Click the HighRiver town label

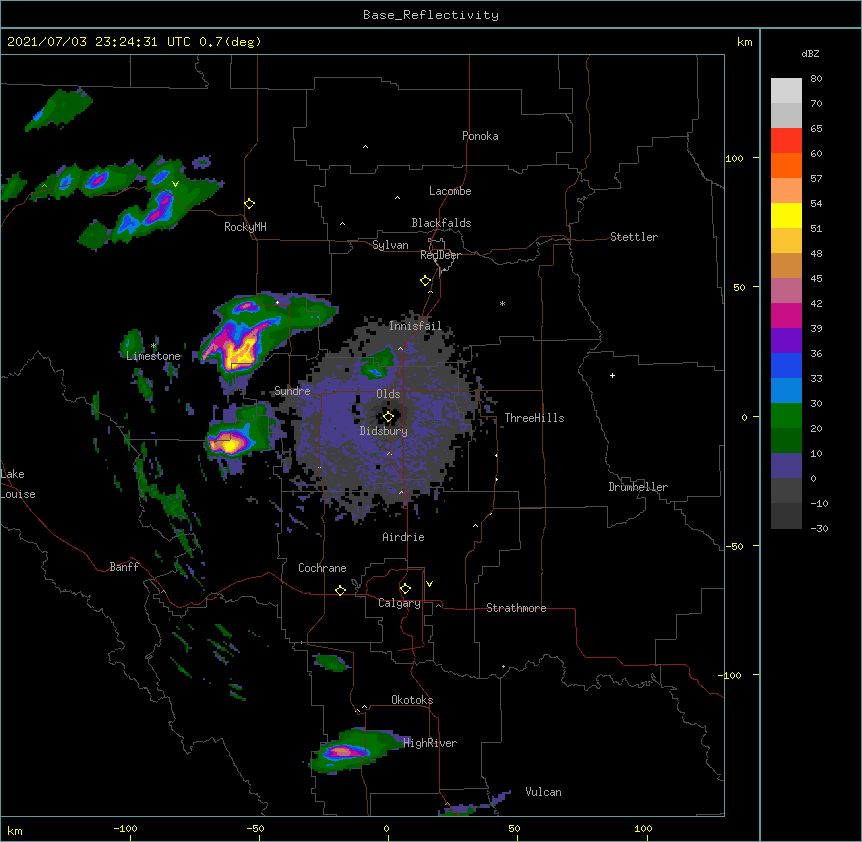point(430,743)
